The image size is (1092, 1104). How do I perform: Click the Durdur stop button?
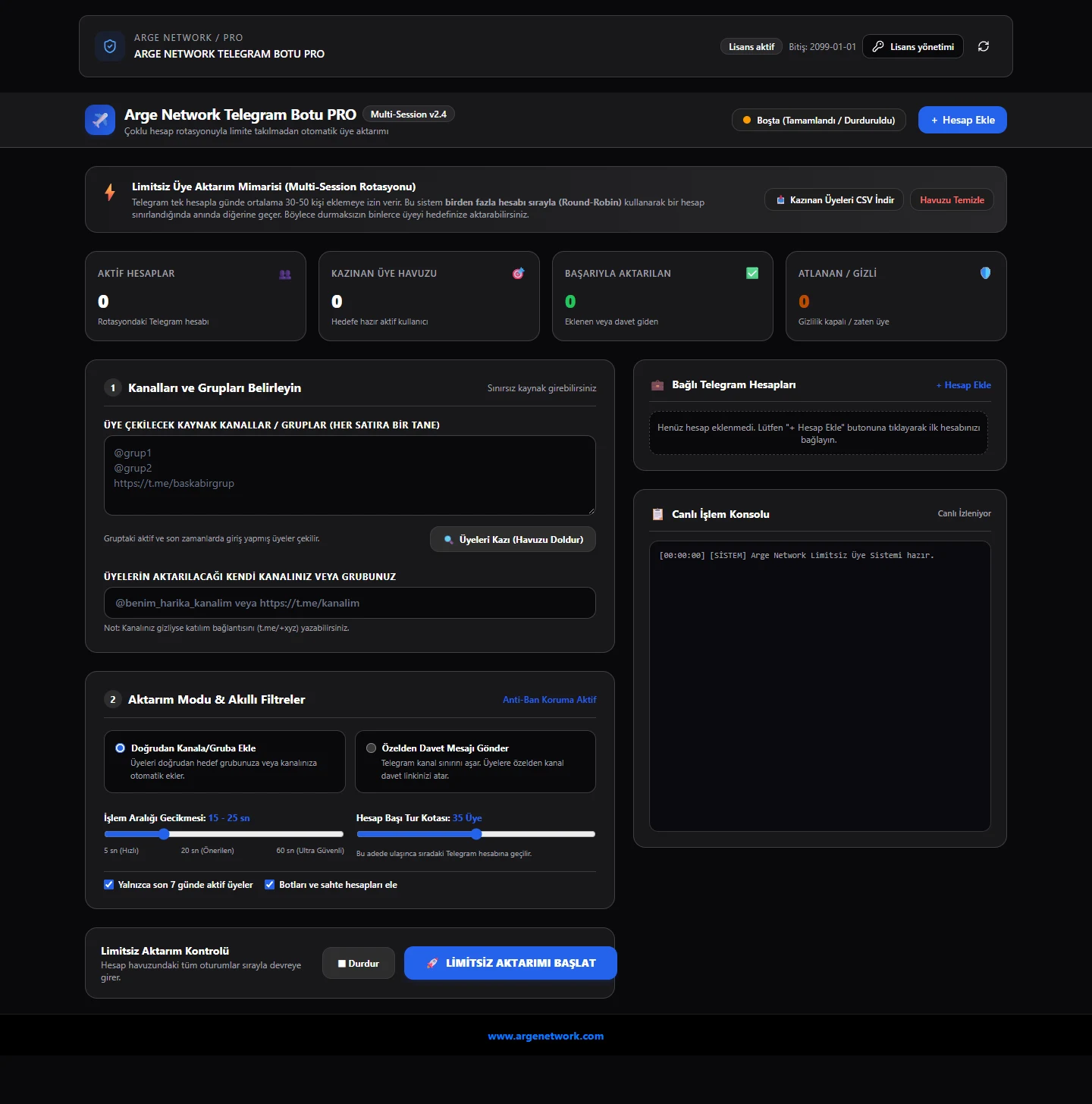tap(359, 963)
